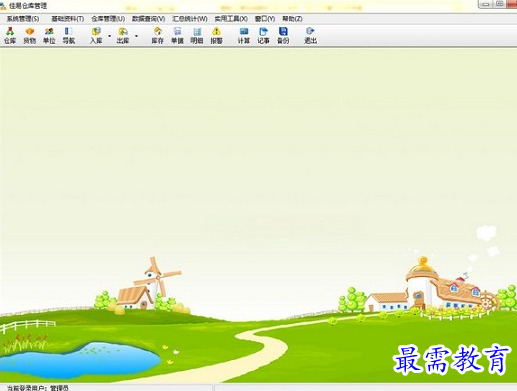517x391 pixels.
Task: Click the 入库 stock-in toolbar icon
Action: [x=96, y=36]
